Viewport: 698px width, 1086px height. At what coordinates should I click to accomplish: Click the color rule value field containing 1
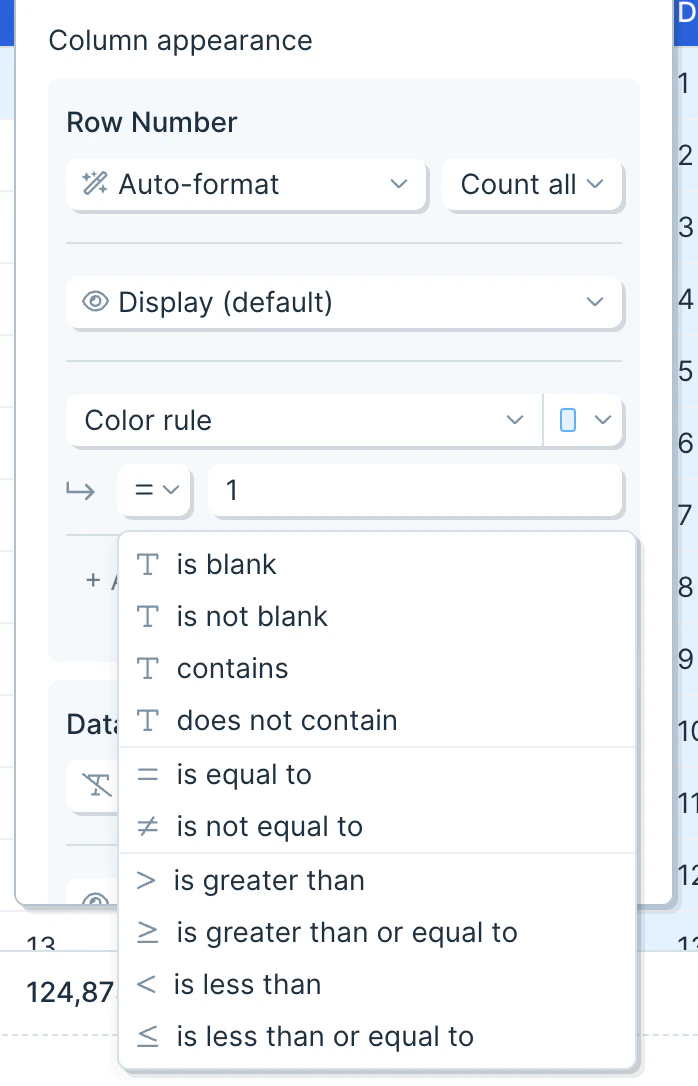(x=415, y=490)
